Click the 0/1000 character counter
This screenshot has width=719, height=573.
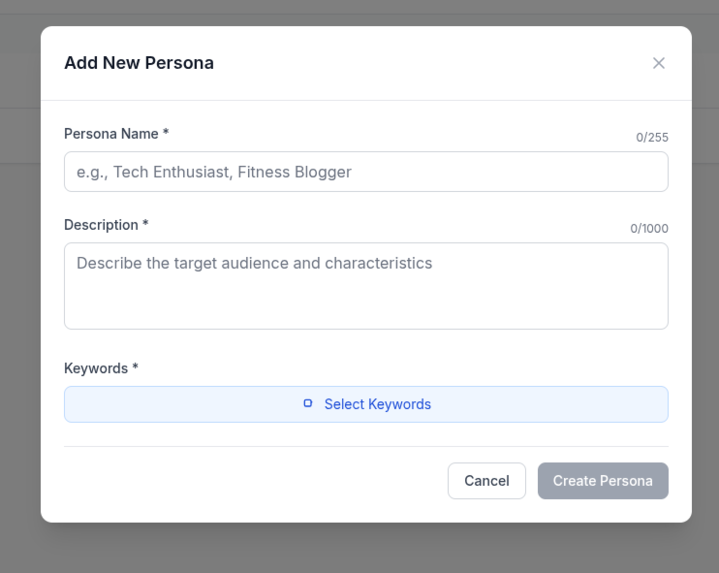point(649,229)
